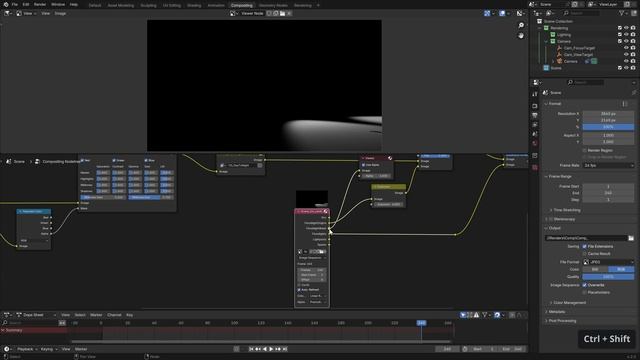This screenshot has height=360, width=640.
Task: Enable the Render Region checkbox
Action: point(584,151)
